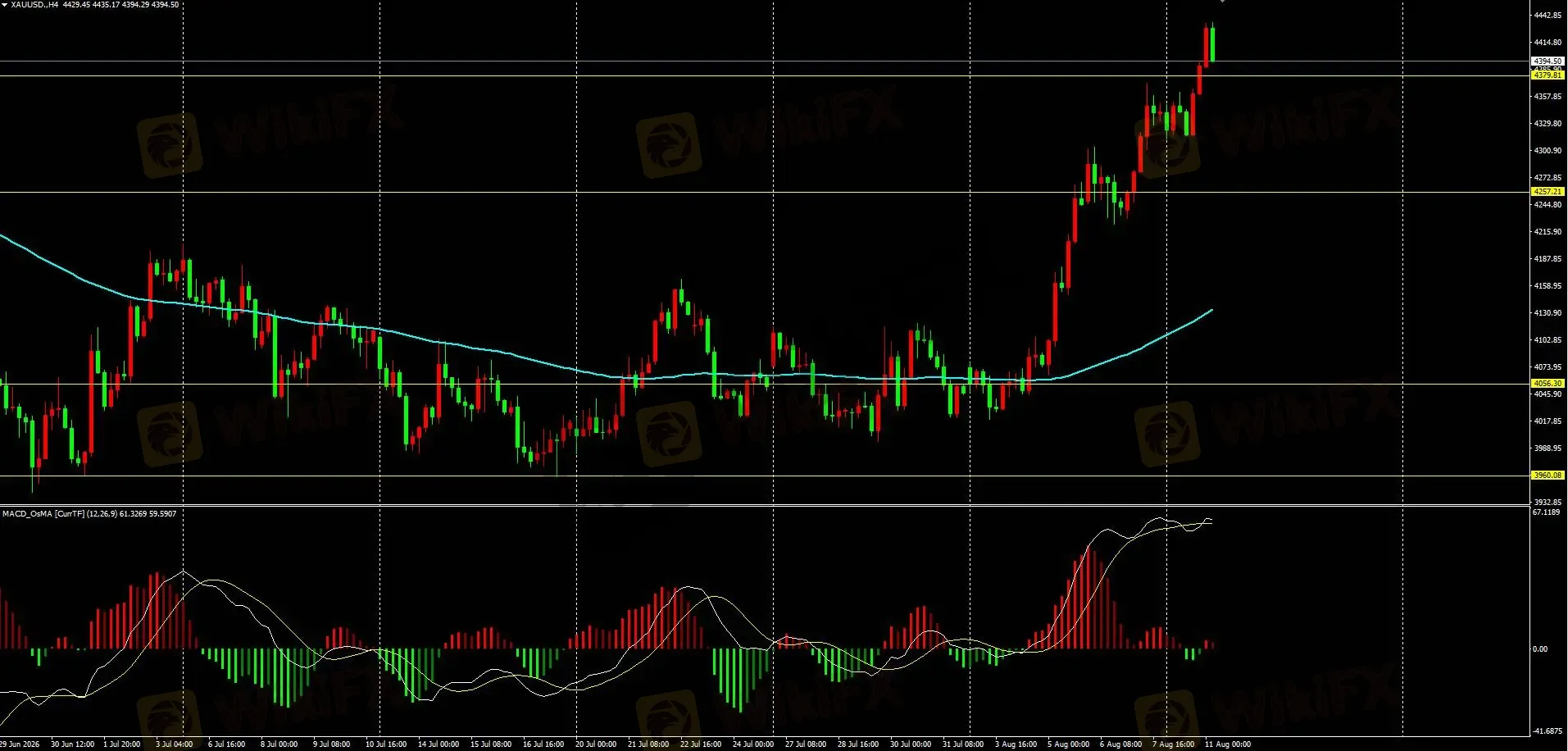Click the 4187.85 price scale value
The image size is (1568, 751).
click(1548, 259)
